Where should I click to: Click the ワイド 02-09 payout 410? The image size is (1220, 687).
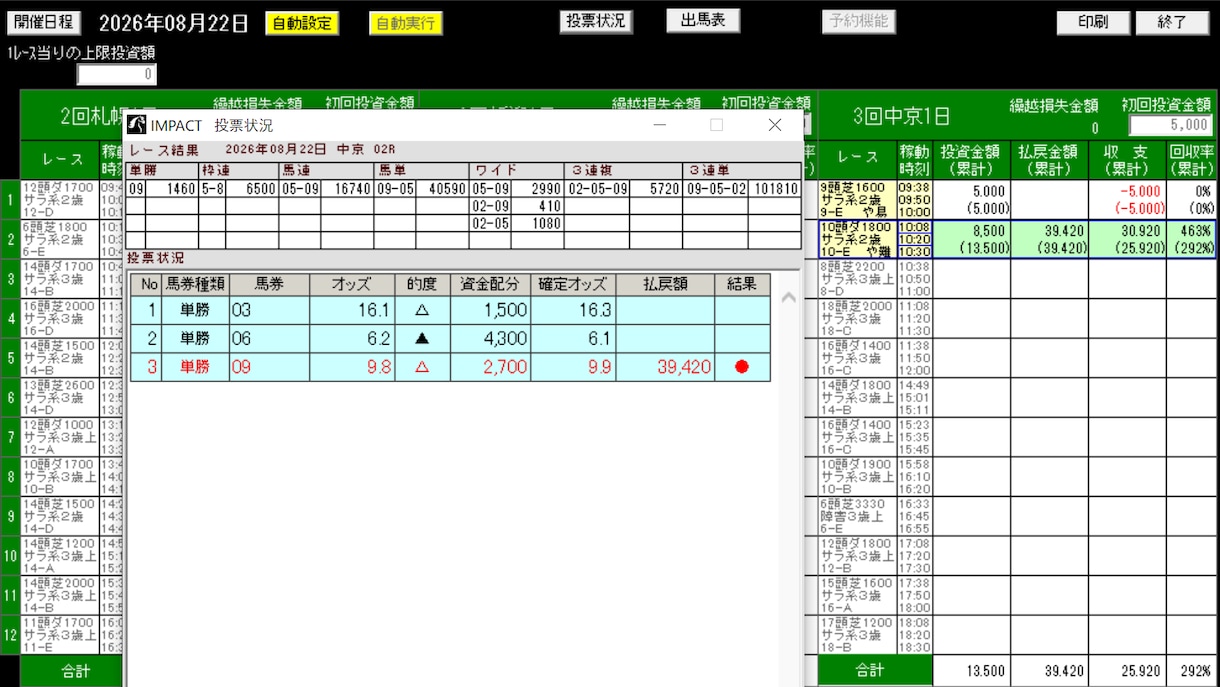click(538, 206)
